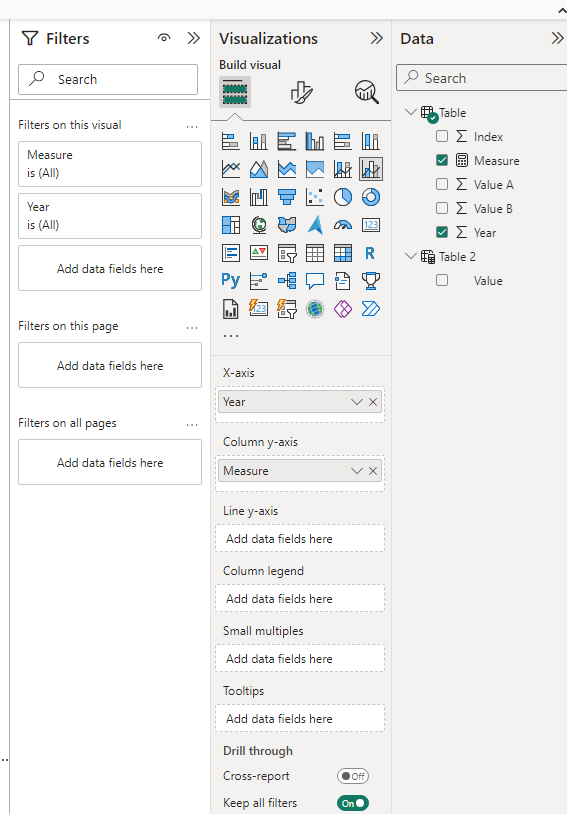The image size is (567, 814).
Task: Open the Year X-axis field dropdown
Action: click(356, 402)
